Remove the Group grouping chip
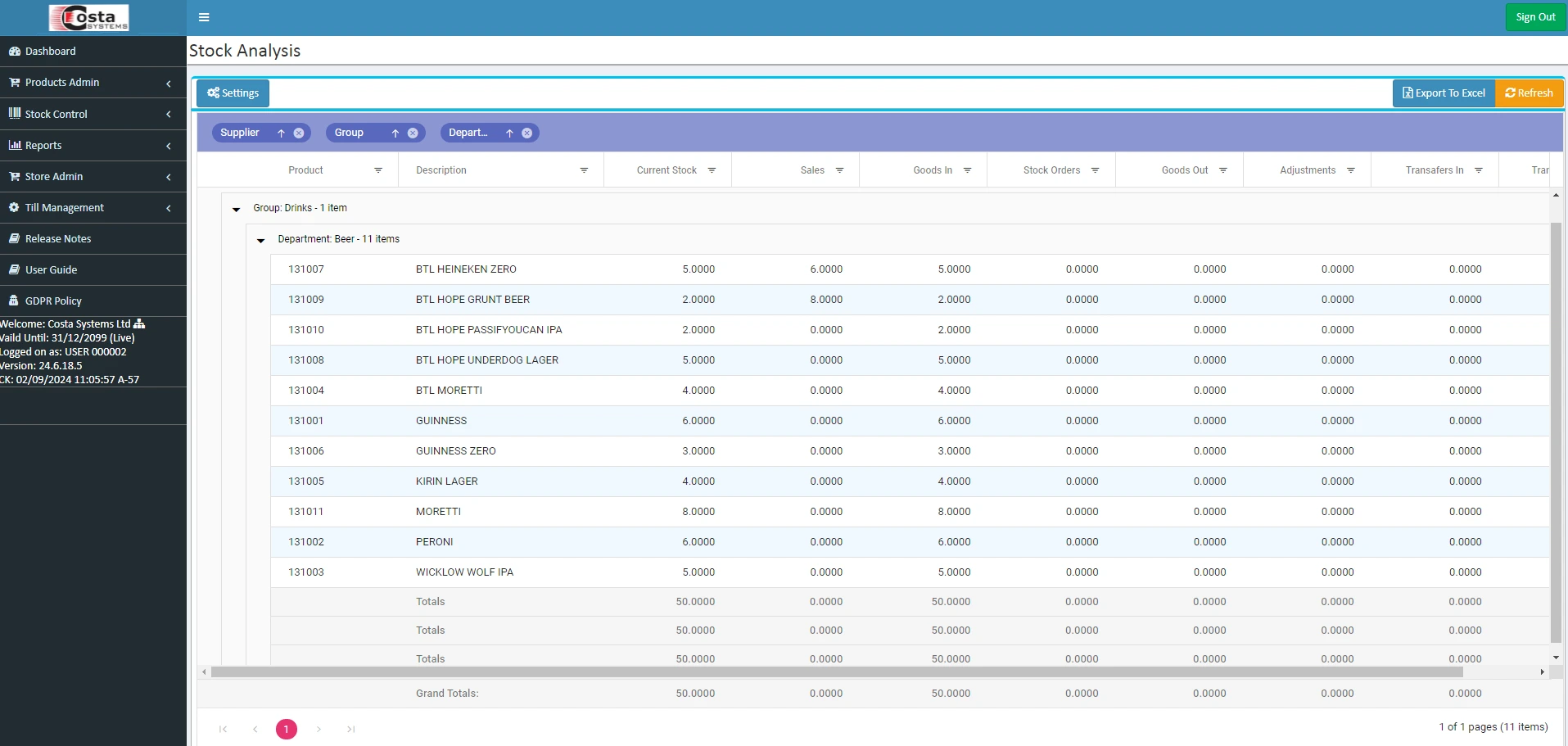This screenshot has width=1568, height=746. point(413,133)
